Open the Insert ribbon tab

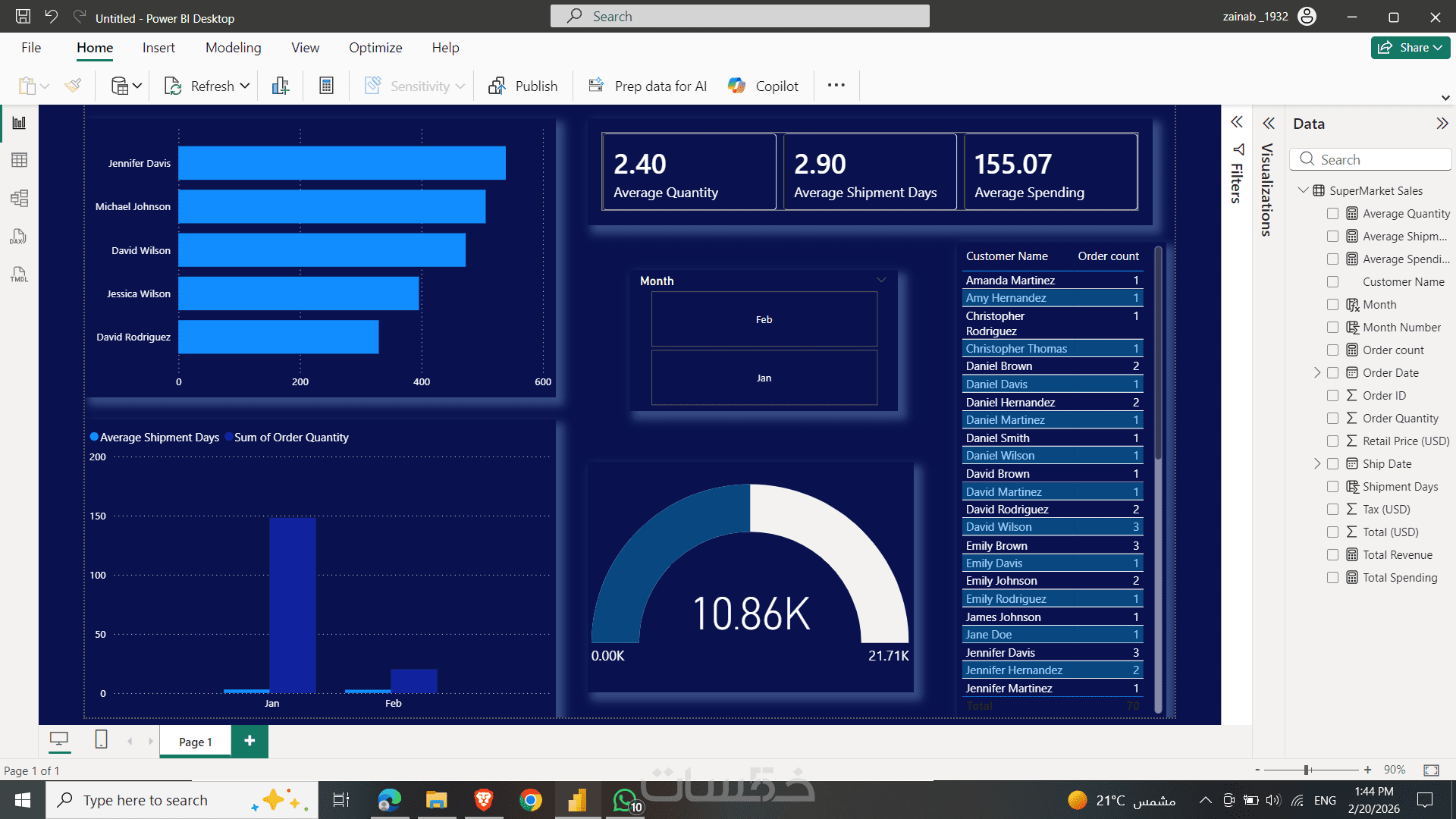click(158, 48)
